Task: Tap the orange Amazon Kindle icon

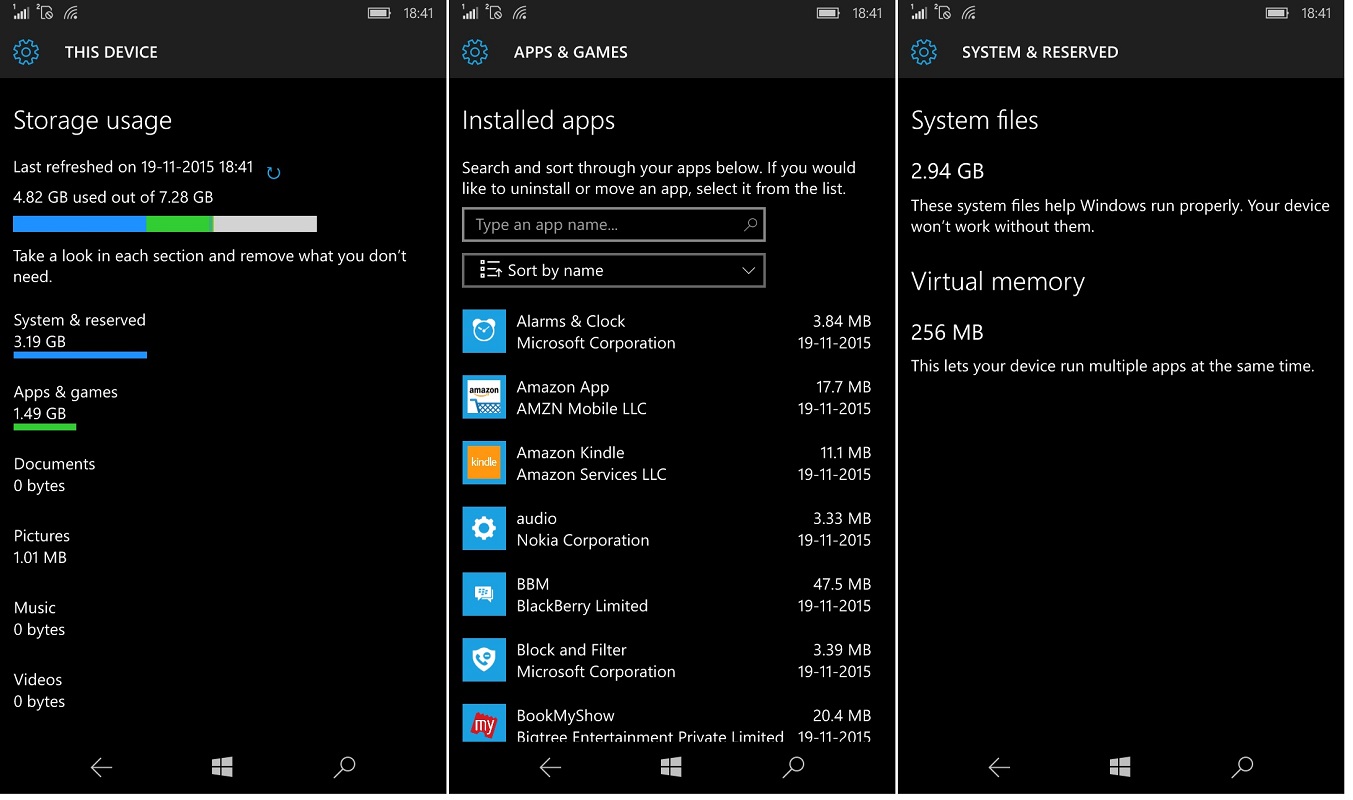Action: tap(484, 463)
